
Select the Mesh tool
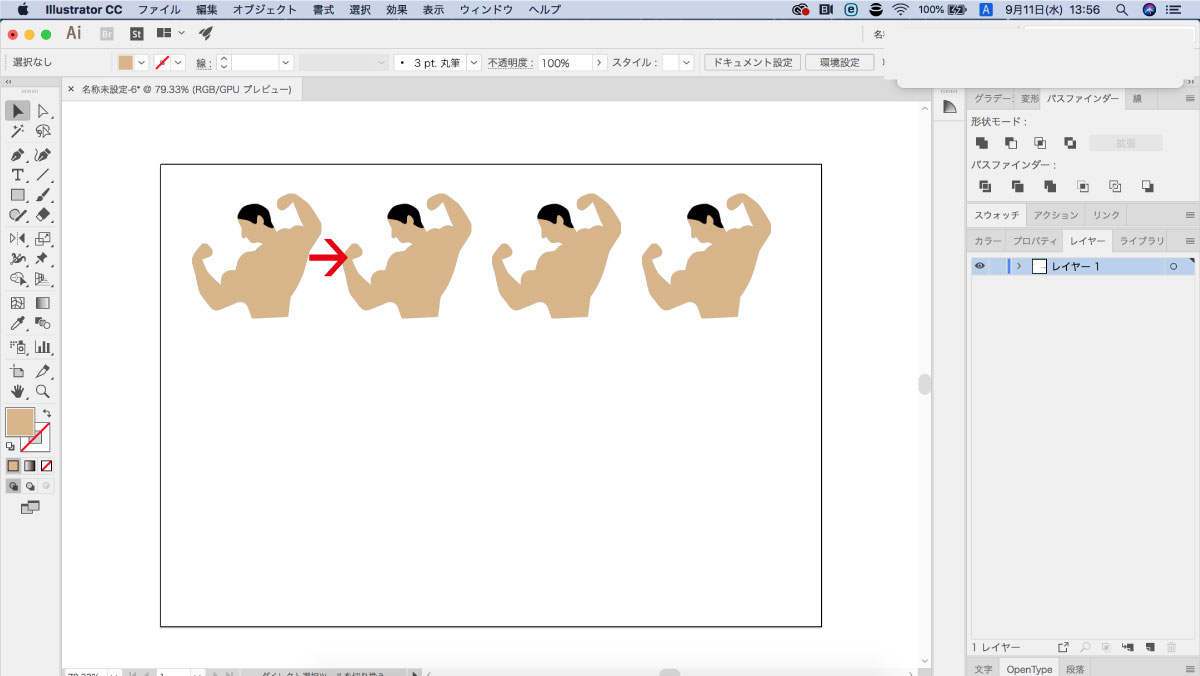(18, 303)
